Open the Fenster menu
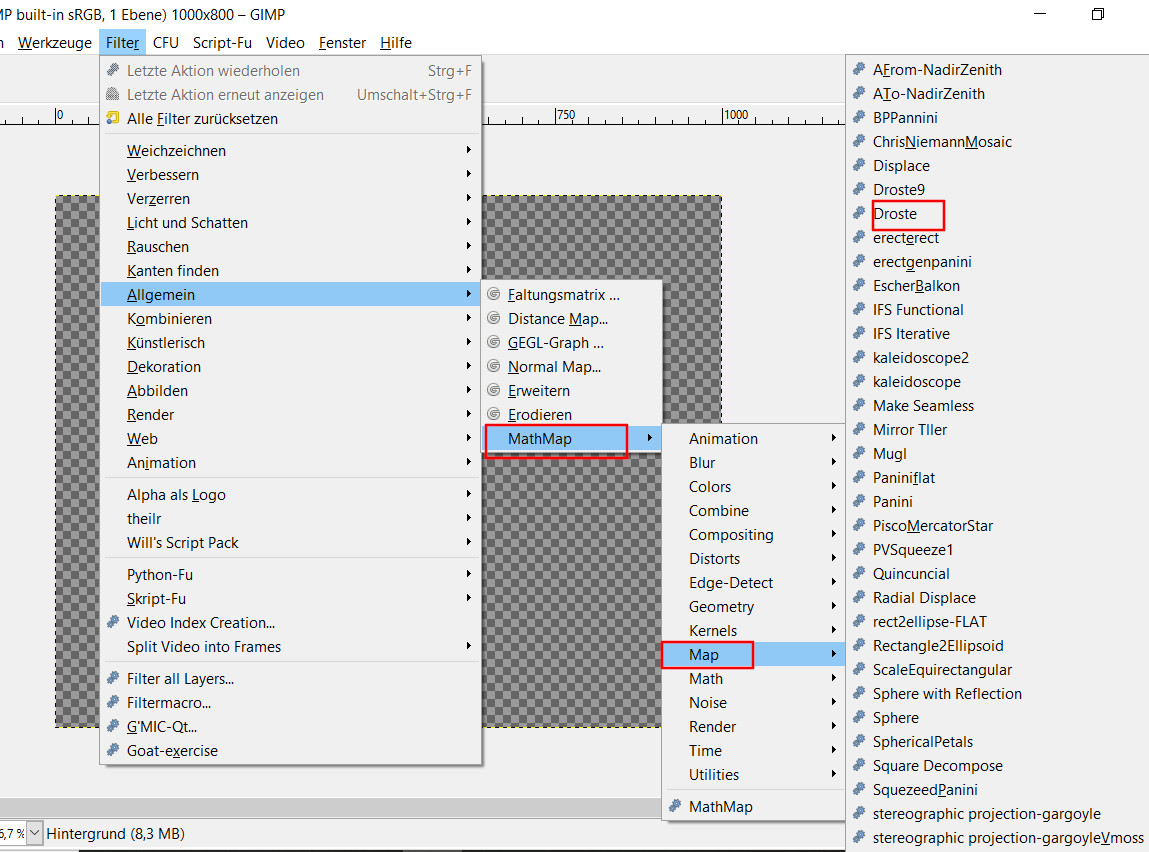The image size is (1149, 852). [342, 43]
